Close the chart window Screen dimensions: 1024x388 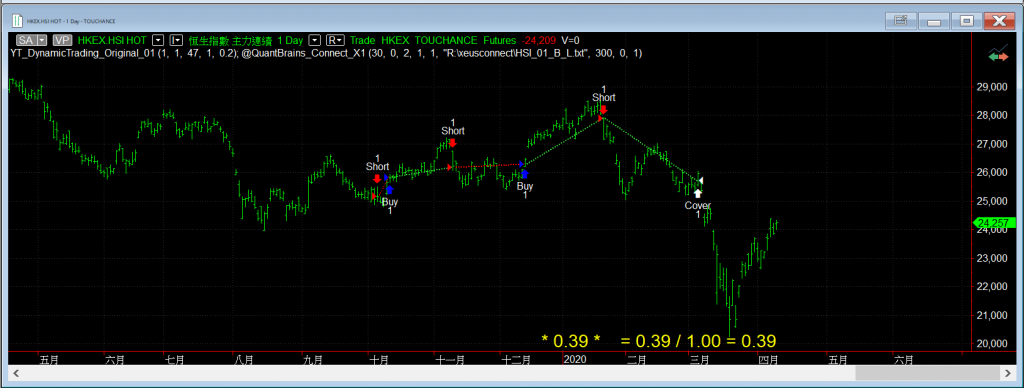point(998,21)
